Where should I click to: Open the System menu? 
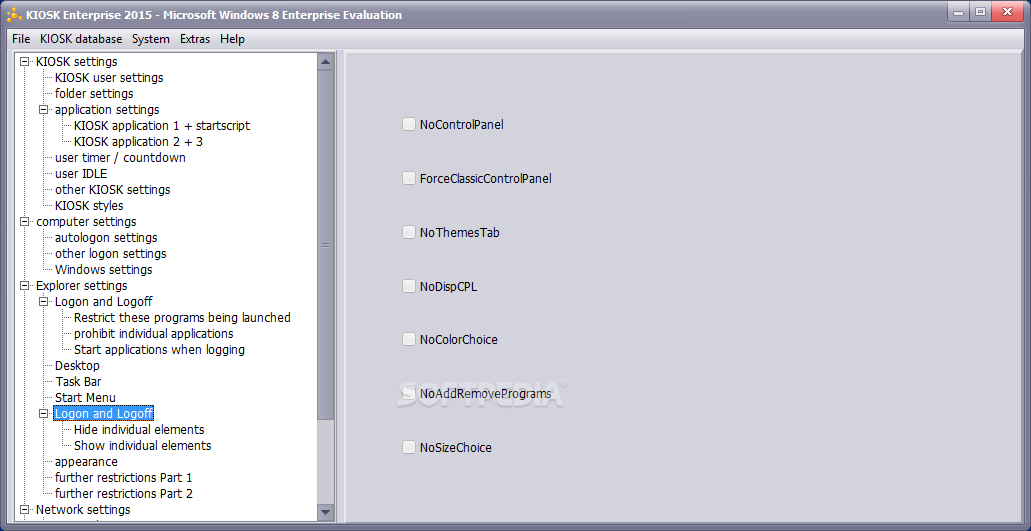(151, 39)
